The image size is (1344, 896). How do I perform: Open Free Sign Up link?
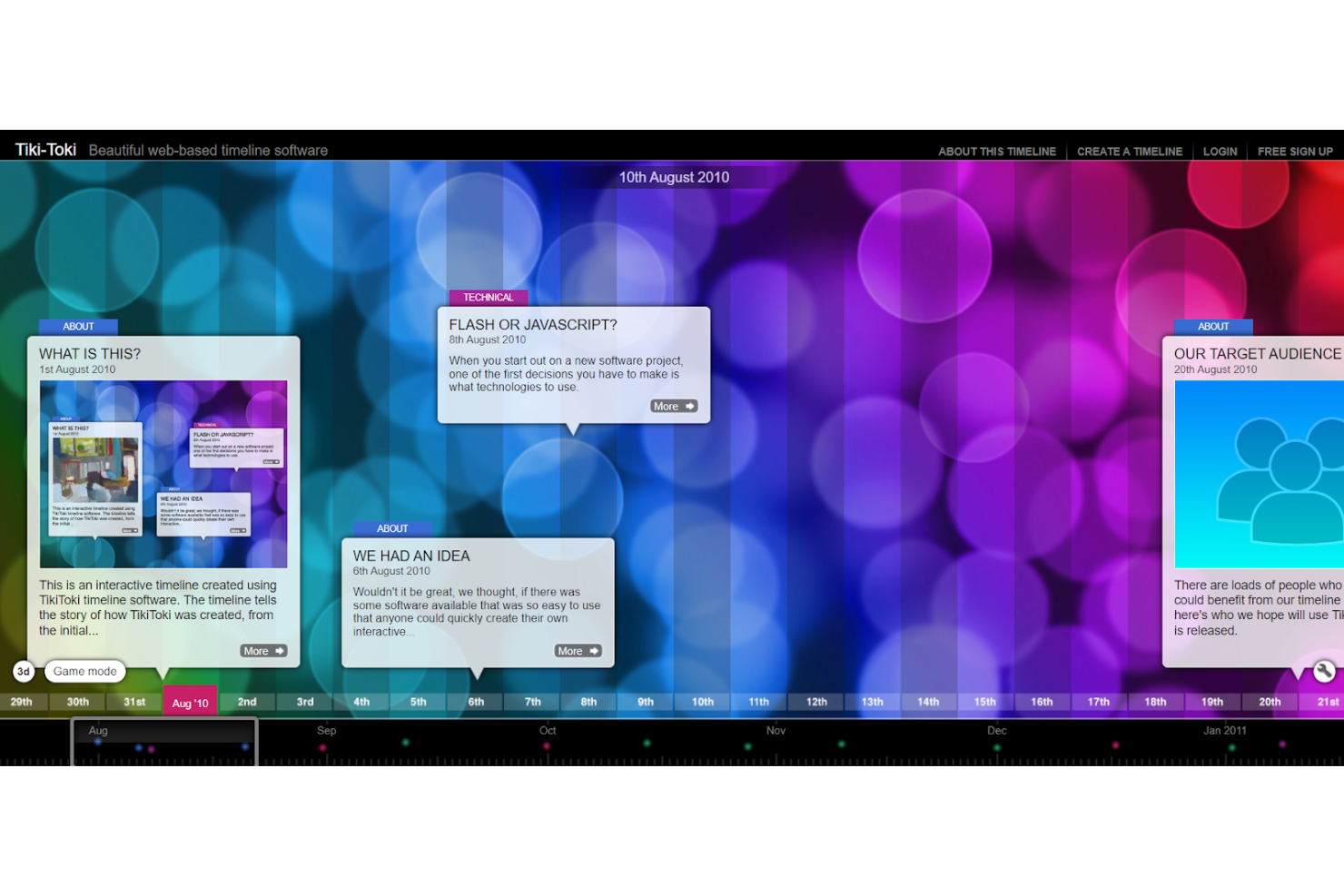pos(1295,152)
